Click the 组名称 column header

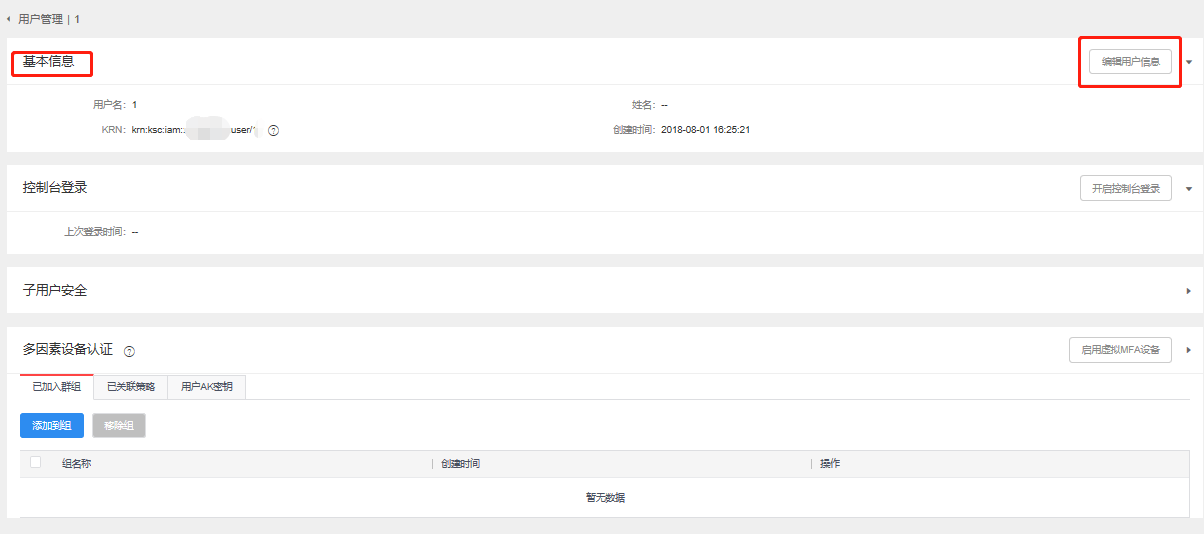pos(77,464)
